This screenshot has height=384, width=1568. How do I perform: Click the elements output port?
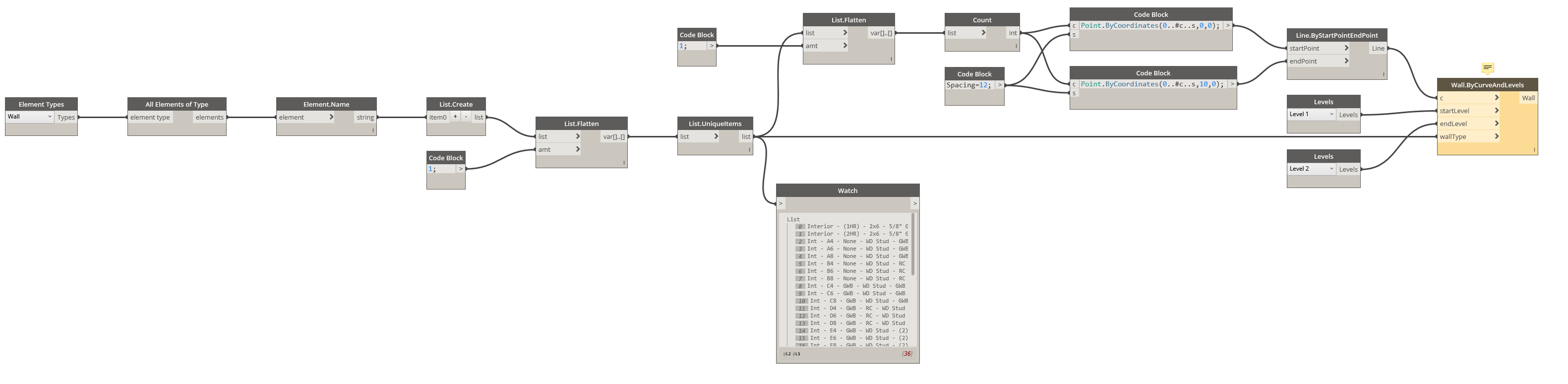coord(209,118)
